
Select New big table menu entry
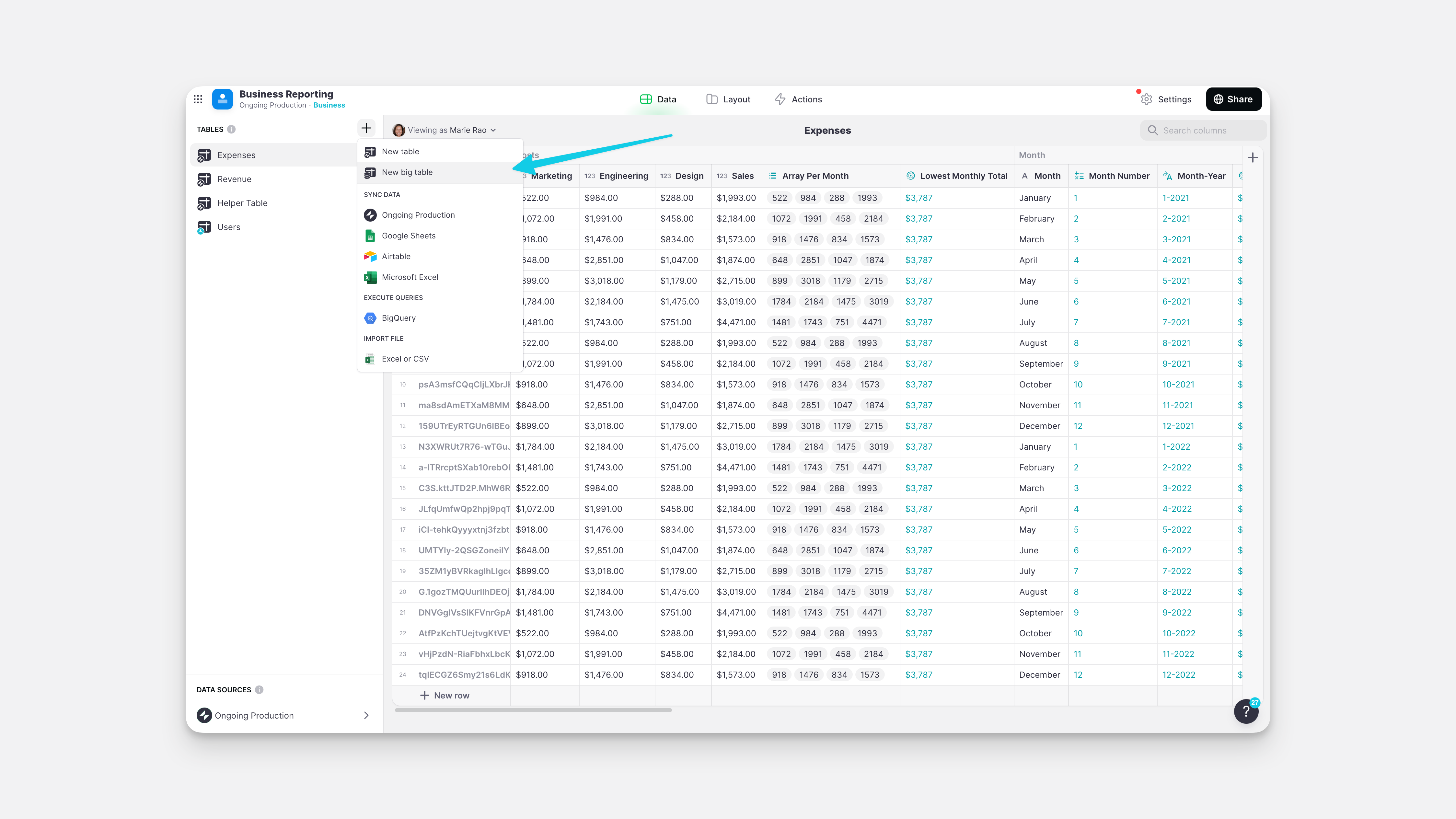(407, 172)
